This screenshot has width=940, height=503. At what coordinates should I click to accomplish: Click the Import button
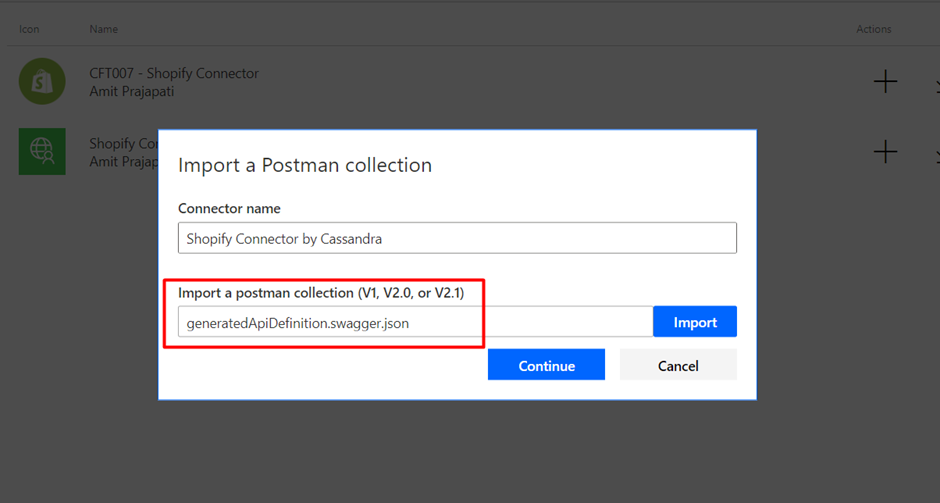[695, 322]
